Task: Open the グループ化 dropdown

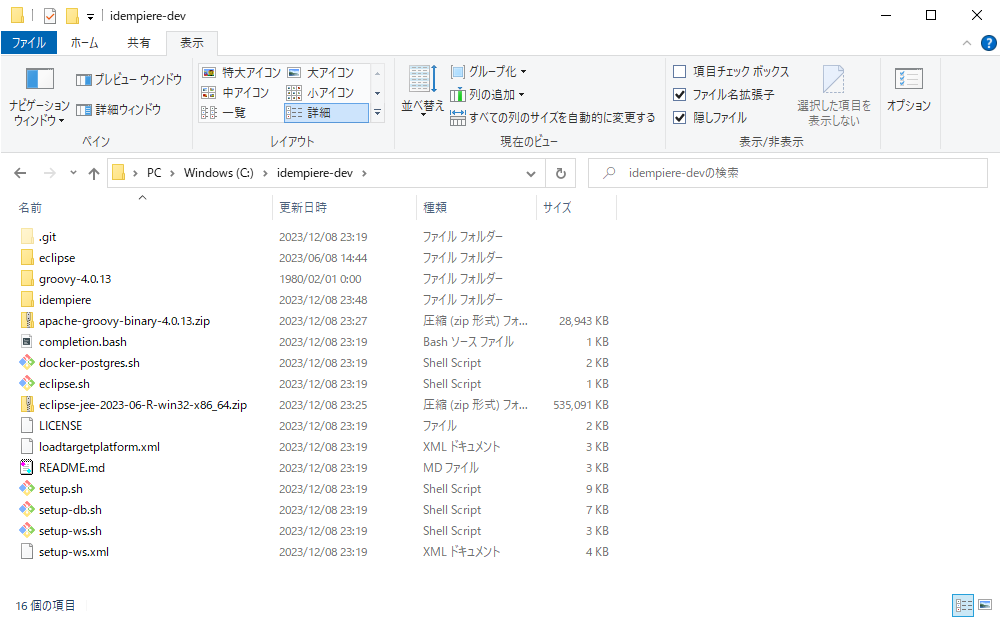Action: point(488,72)
